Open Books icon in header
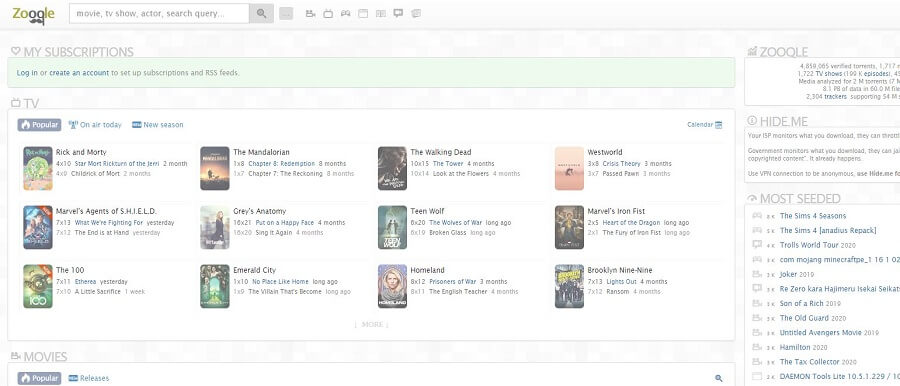 pos(381,13)
